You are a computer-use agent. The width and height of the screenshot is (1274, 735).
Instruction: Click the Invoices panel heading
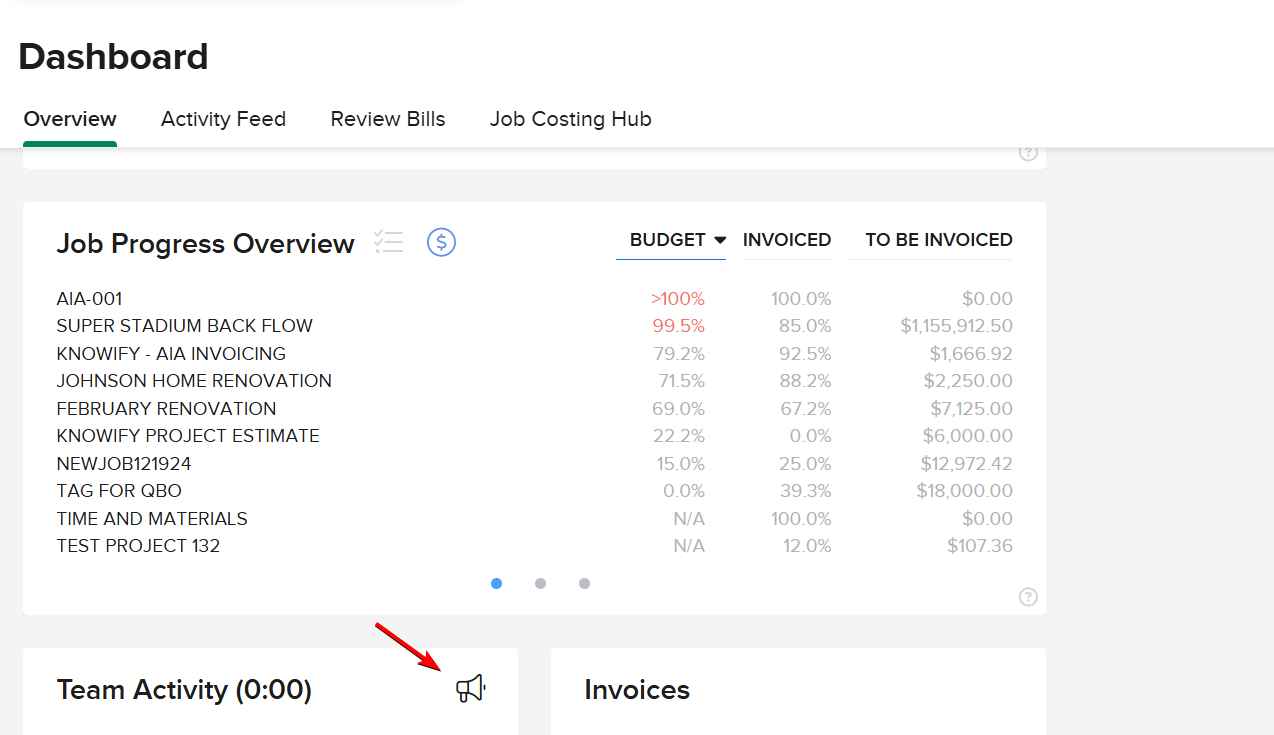pyautogui.click(x=637, y=689)
